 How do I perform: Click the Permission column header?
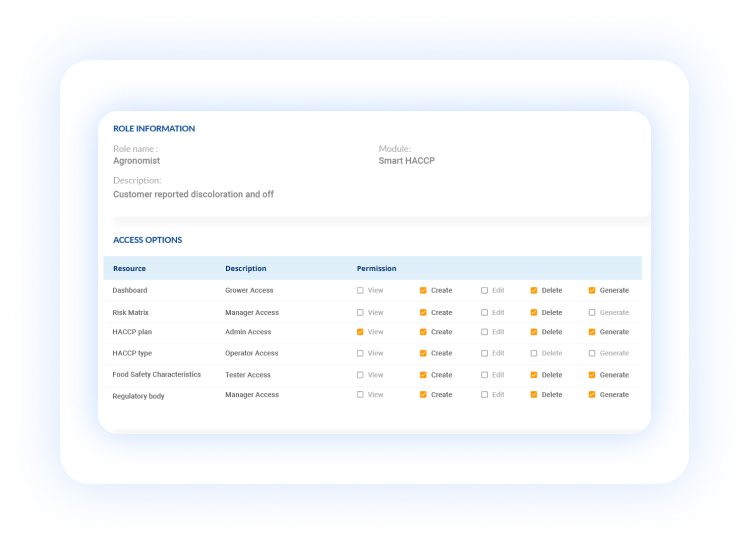click(376, 268)
